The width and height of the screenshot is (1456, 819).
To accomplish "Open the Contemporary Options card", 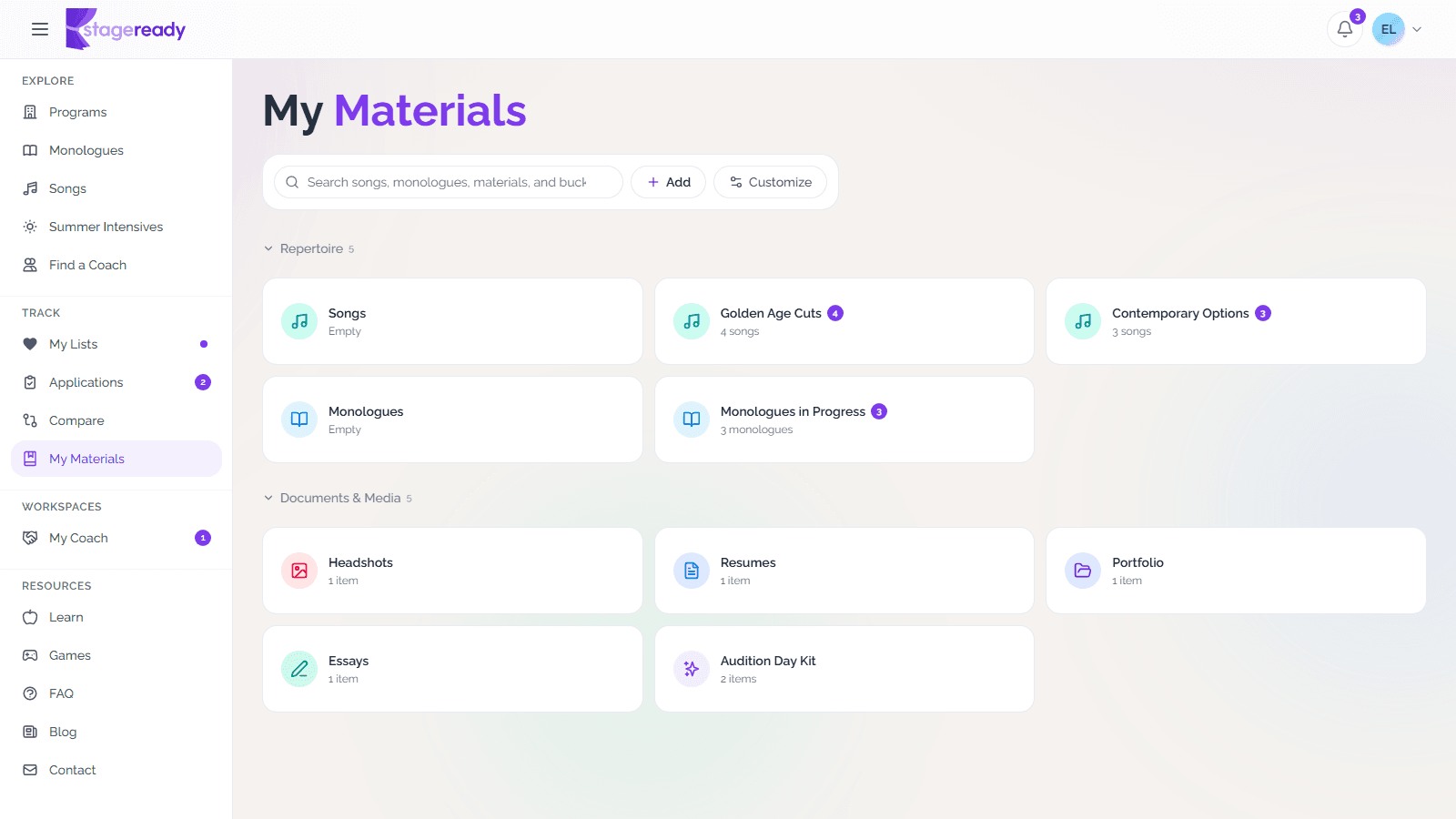I will click(x=1236, y=321).
